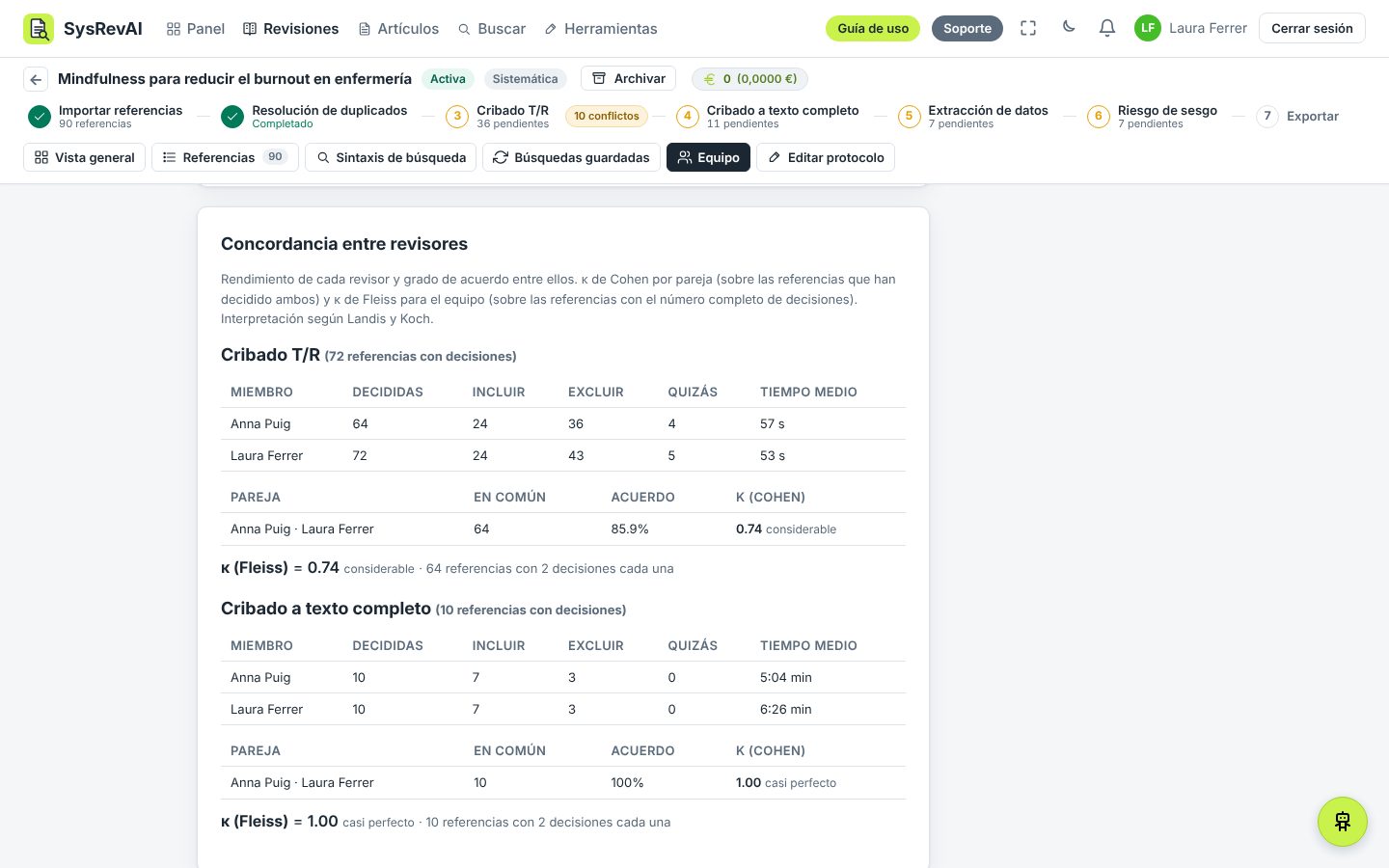Viewport: 1389px width, 868px height.
Task: Go to step 4 Cribado a texto completo
Action: point(768,117)
